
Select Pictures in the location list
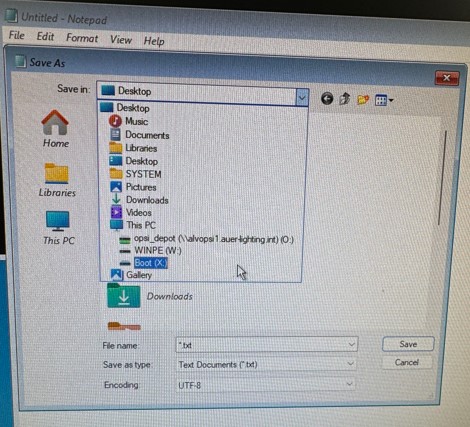point(203,187)
